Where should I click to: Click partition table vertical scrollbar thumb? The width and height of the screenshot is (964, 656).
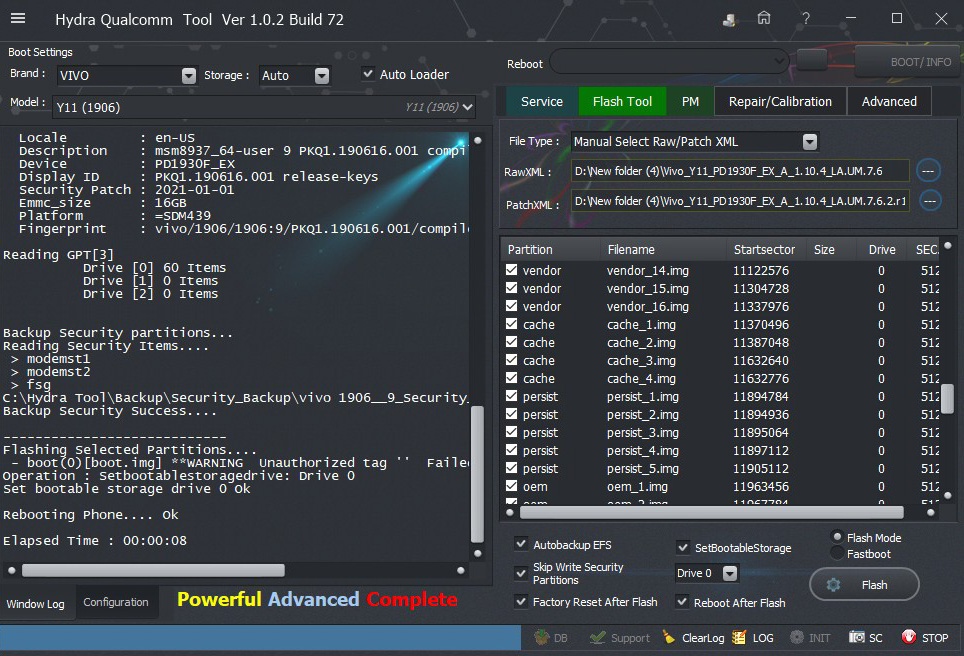tap(947, 399)
